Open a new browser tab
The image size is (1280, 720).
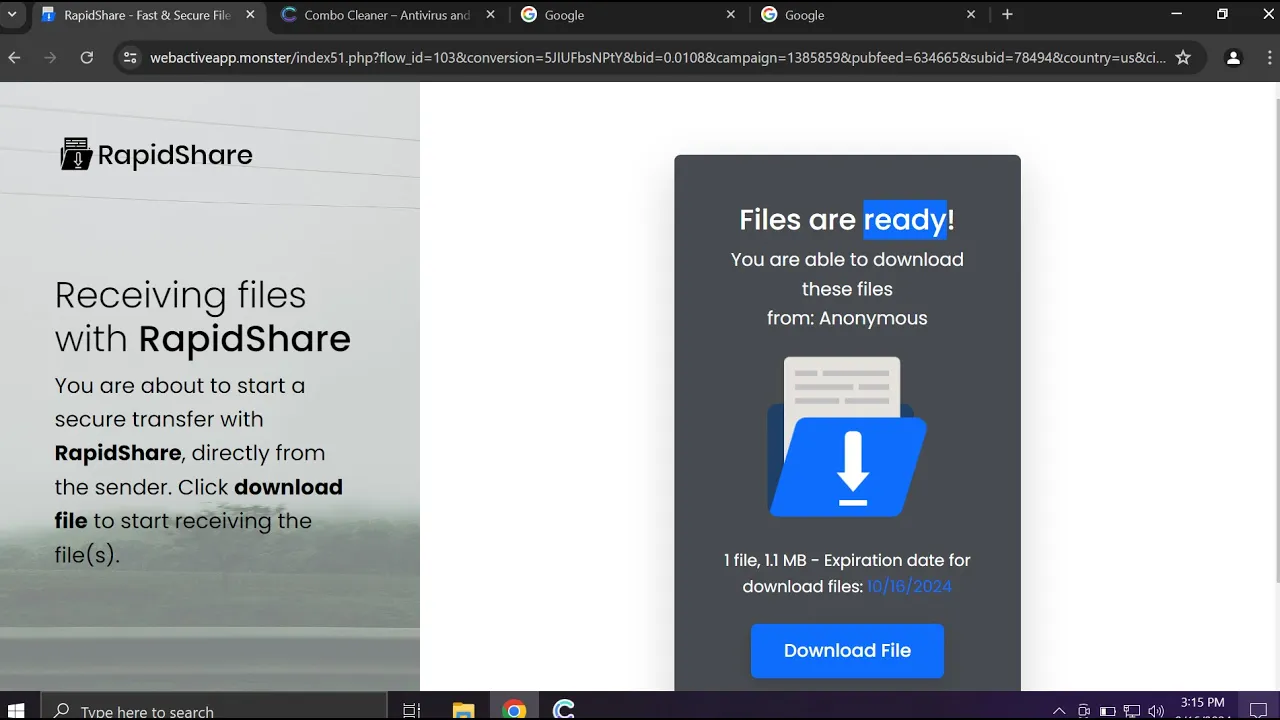(x=1007, y=15)
